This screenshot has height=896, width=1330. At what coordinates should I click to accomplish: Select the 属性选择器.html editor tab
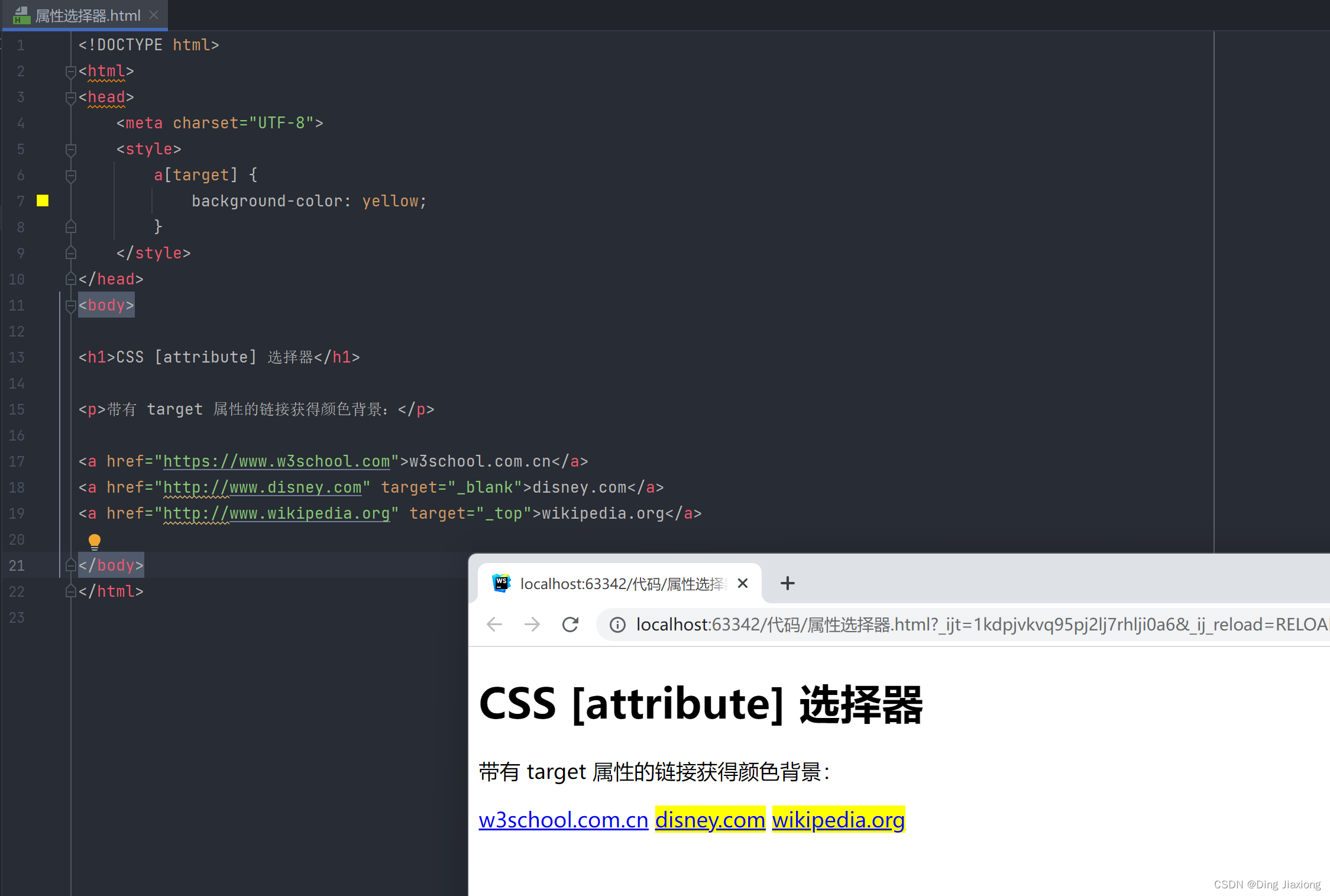click(85, 15)
